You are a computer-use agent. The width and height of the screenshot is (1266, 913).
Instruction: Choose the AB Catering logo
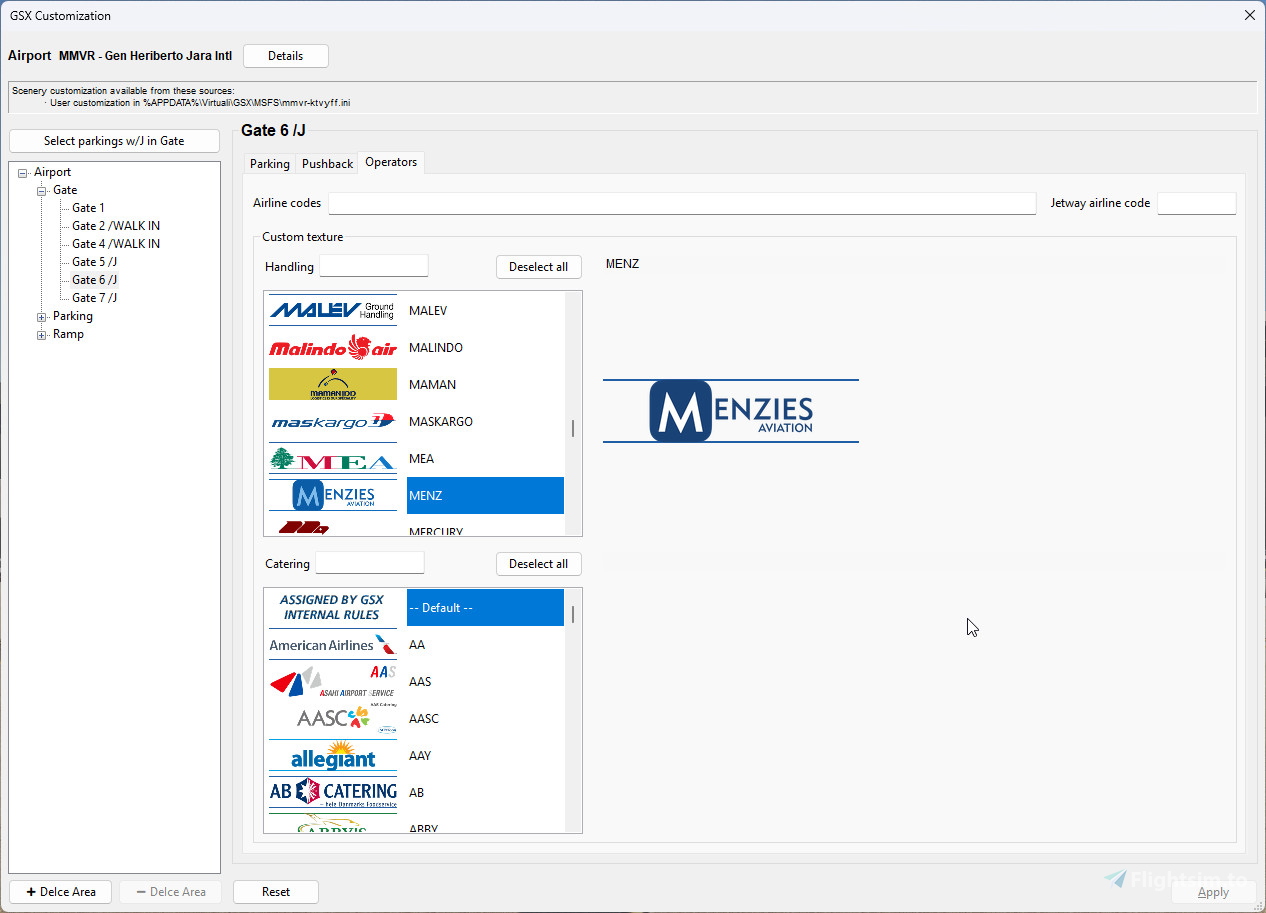pos(333,793)
